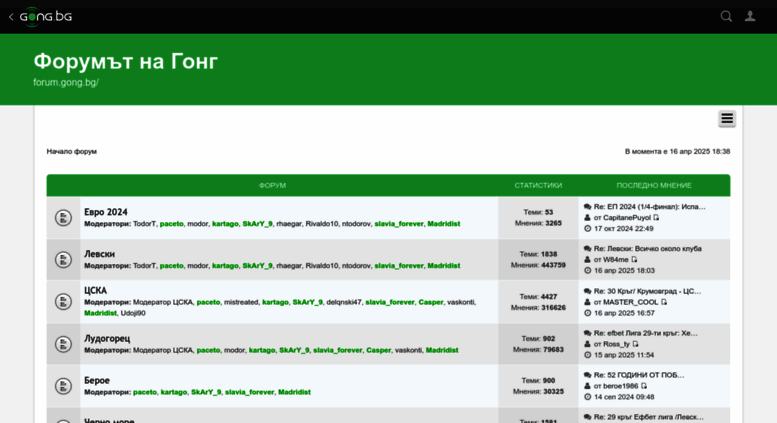This screenshot has width=777, height=423.
Task: Click moderator SkArY_9 in the Берое row
Action: 206,392
